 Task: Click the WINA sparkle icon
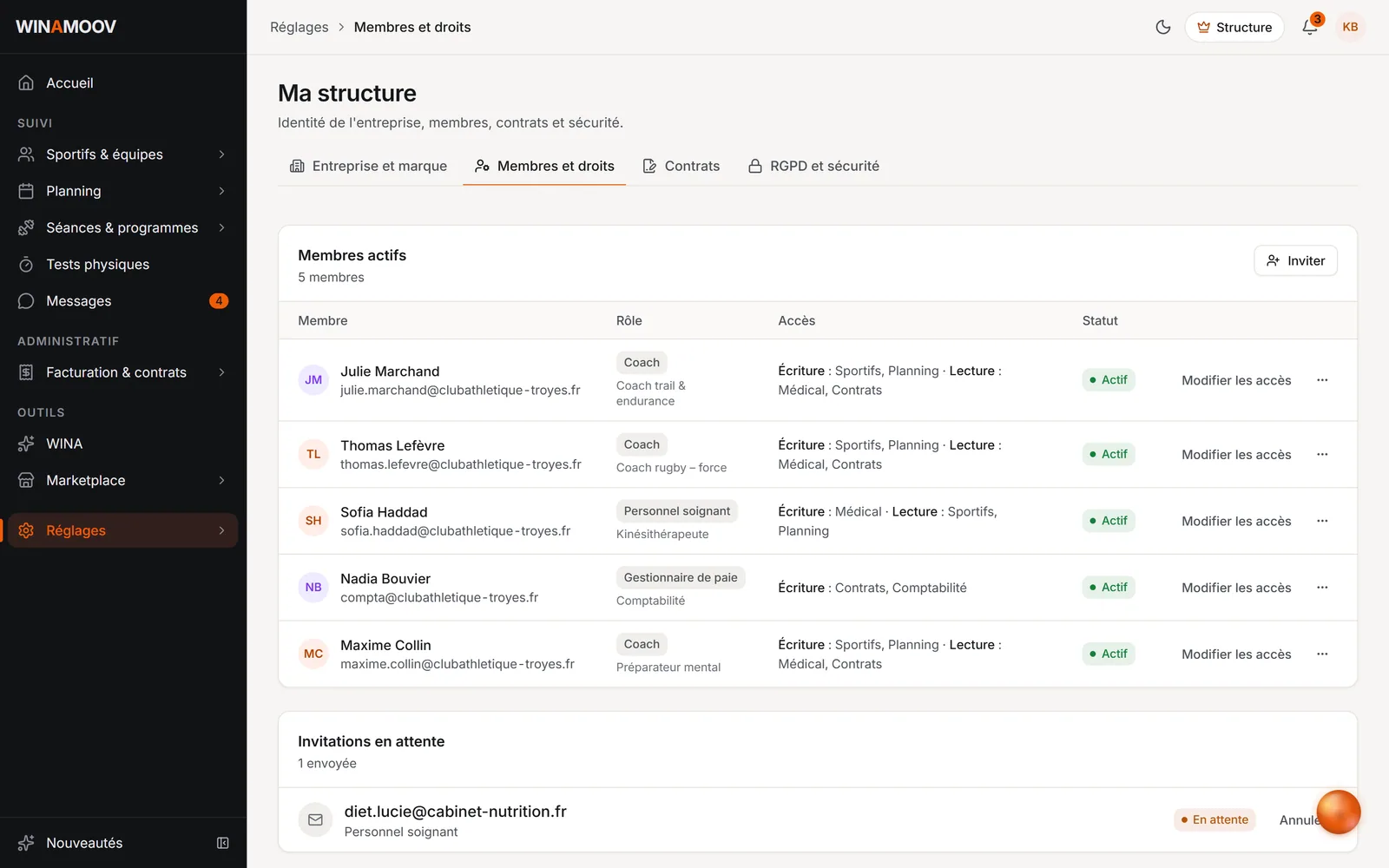pos(26,444)
